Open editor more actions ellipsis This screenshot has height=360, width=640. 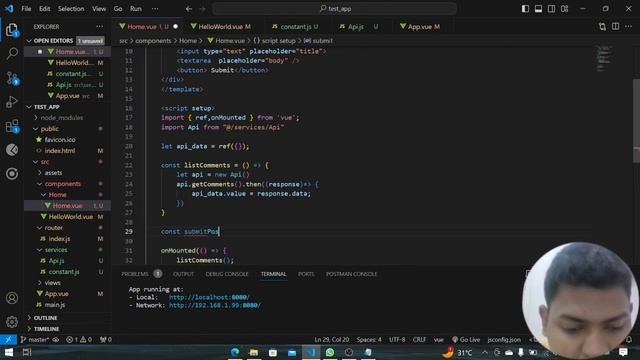point(629,27)
